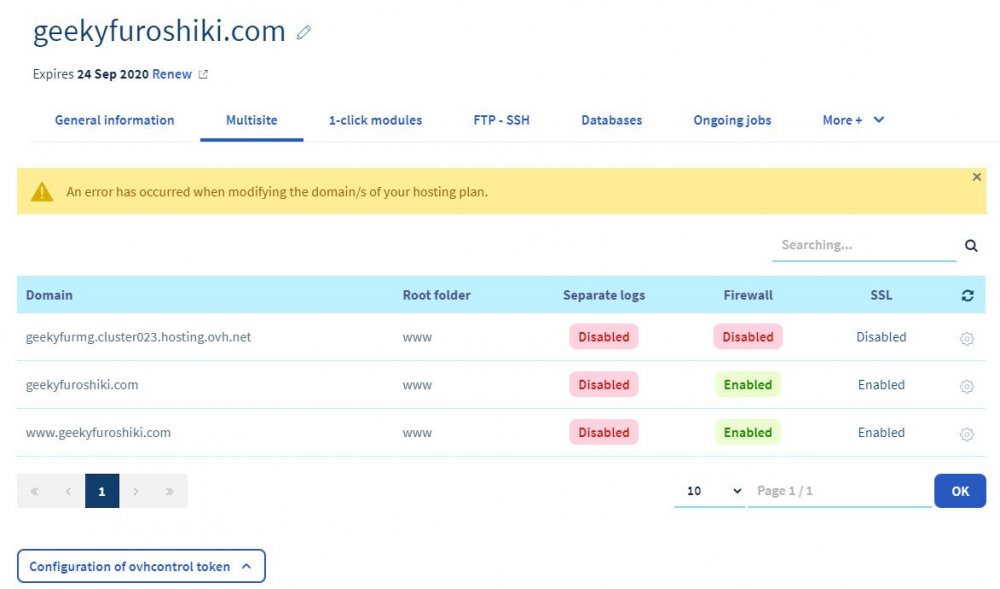Click the warning triangle in the error banner
The image size is (1000, 589).
tap(40, 189)
